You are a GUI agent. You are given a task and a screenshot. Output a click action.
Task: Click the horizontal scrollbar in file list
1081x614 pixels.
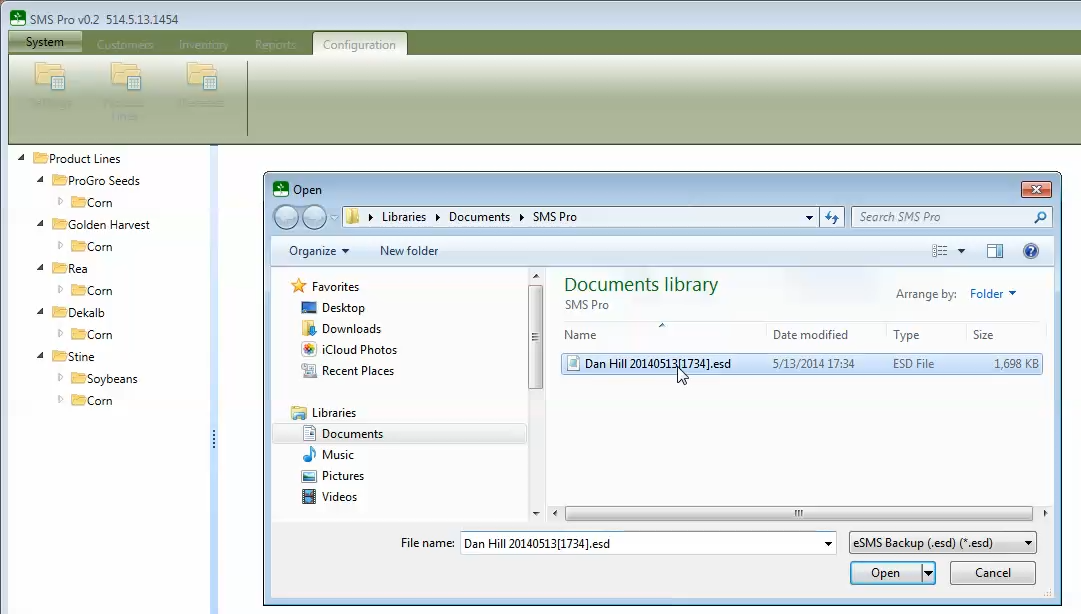point(798,513)
